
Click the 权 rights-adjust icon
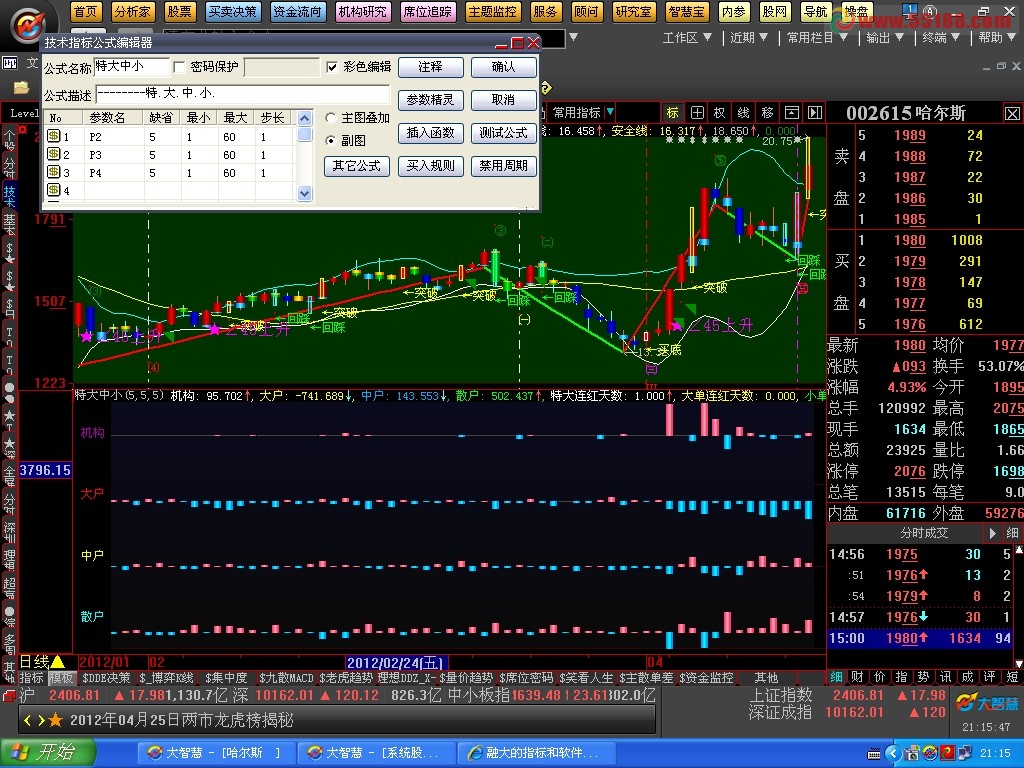(x=720, y=112)
